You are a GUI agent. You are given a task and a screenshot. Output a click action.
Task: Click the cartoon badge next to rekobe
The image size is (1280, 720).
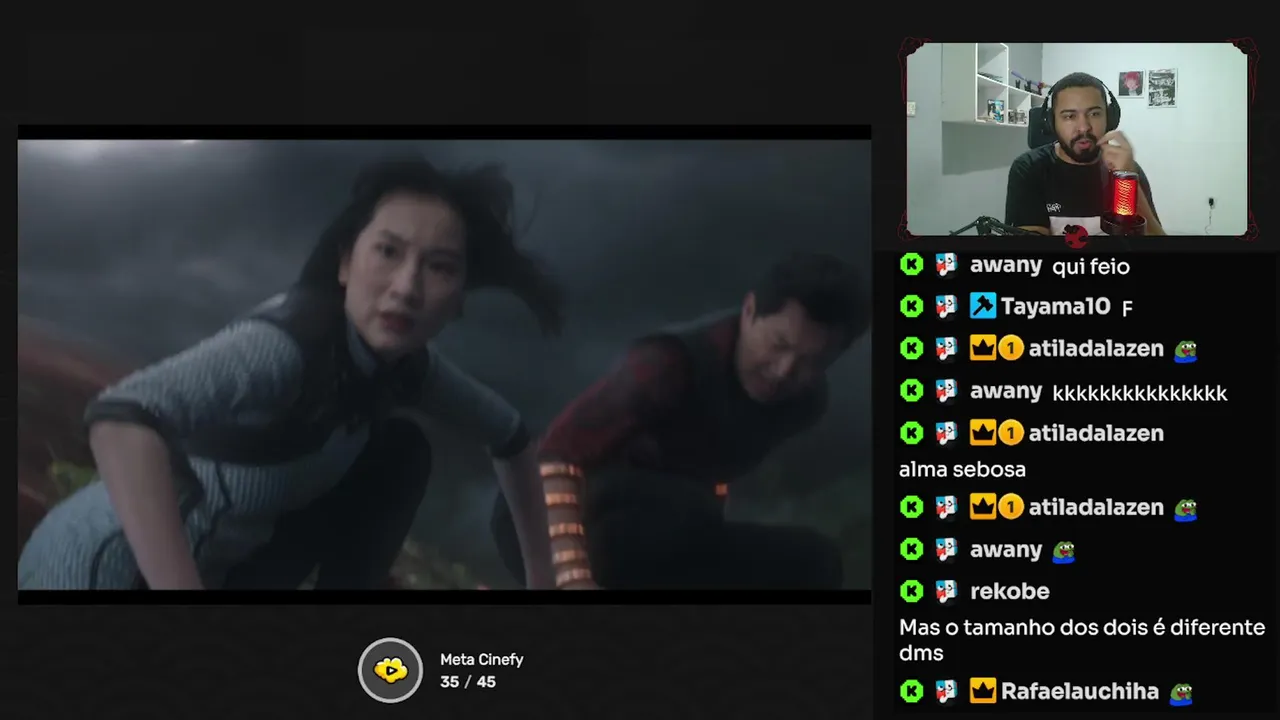(x=946, y=591)
